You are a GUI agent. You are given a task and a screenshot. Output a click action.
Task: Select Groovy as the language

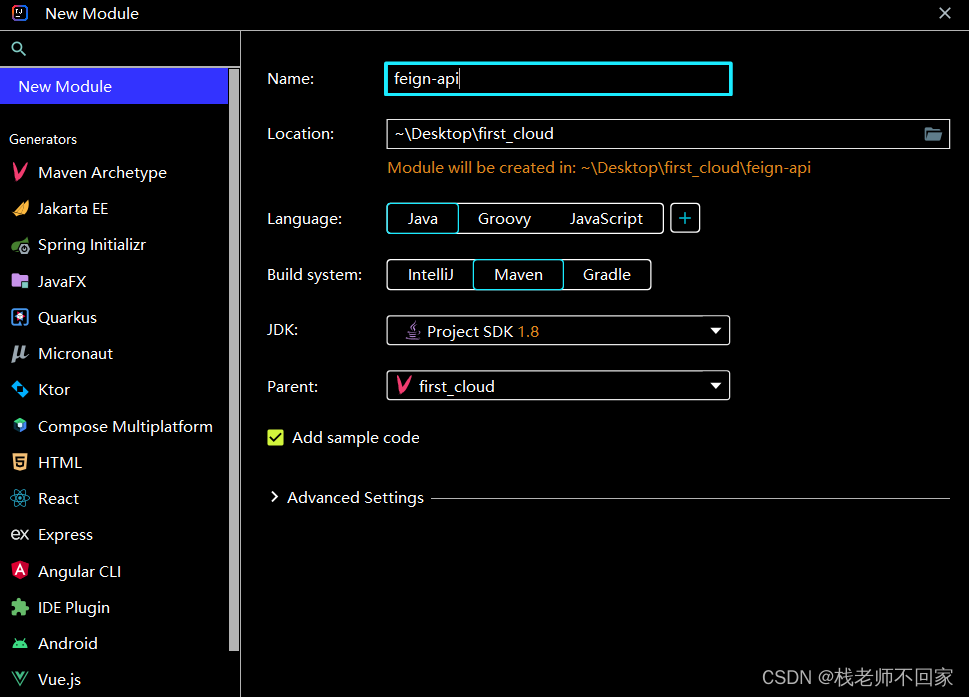click(504, 218)
